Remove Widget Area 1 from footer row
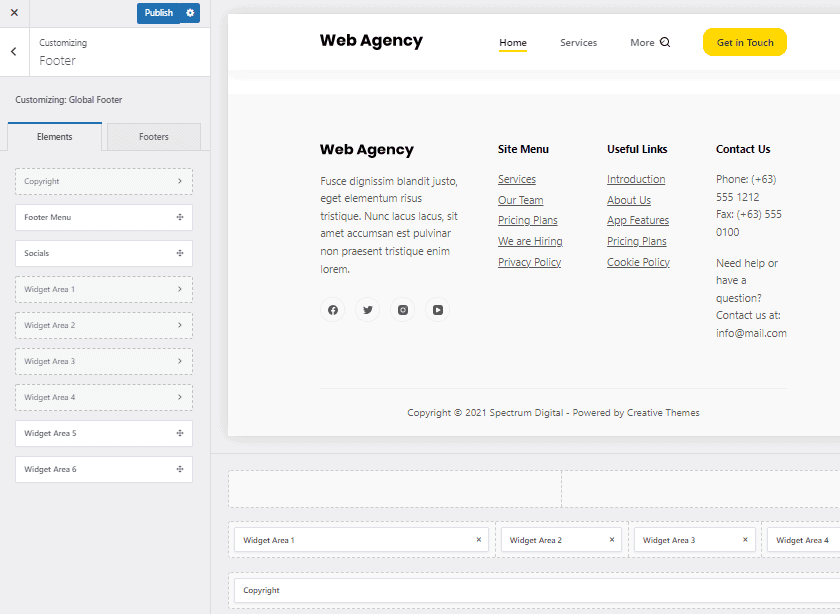The height and width of the screenshot is (614, 840). coord(478,540)
